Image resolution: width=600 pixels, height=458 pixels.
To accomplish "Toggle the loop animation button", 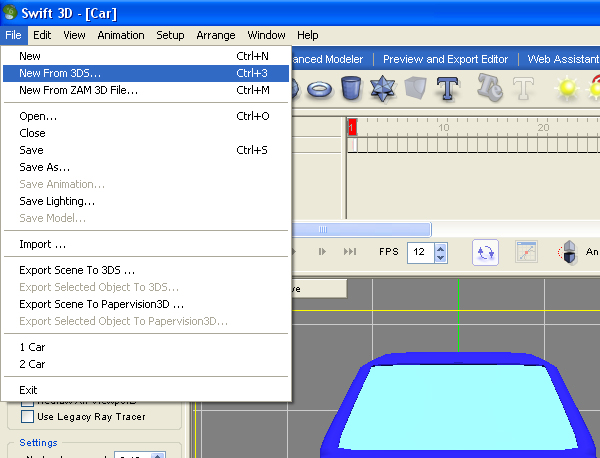I will pos(485,252).
